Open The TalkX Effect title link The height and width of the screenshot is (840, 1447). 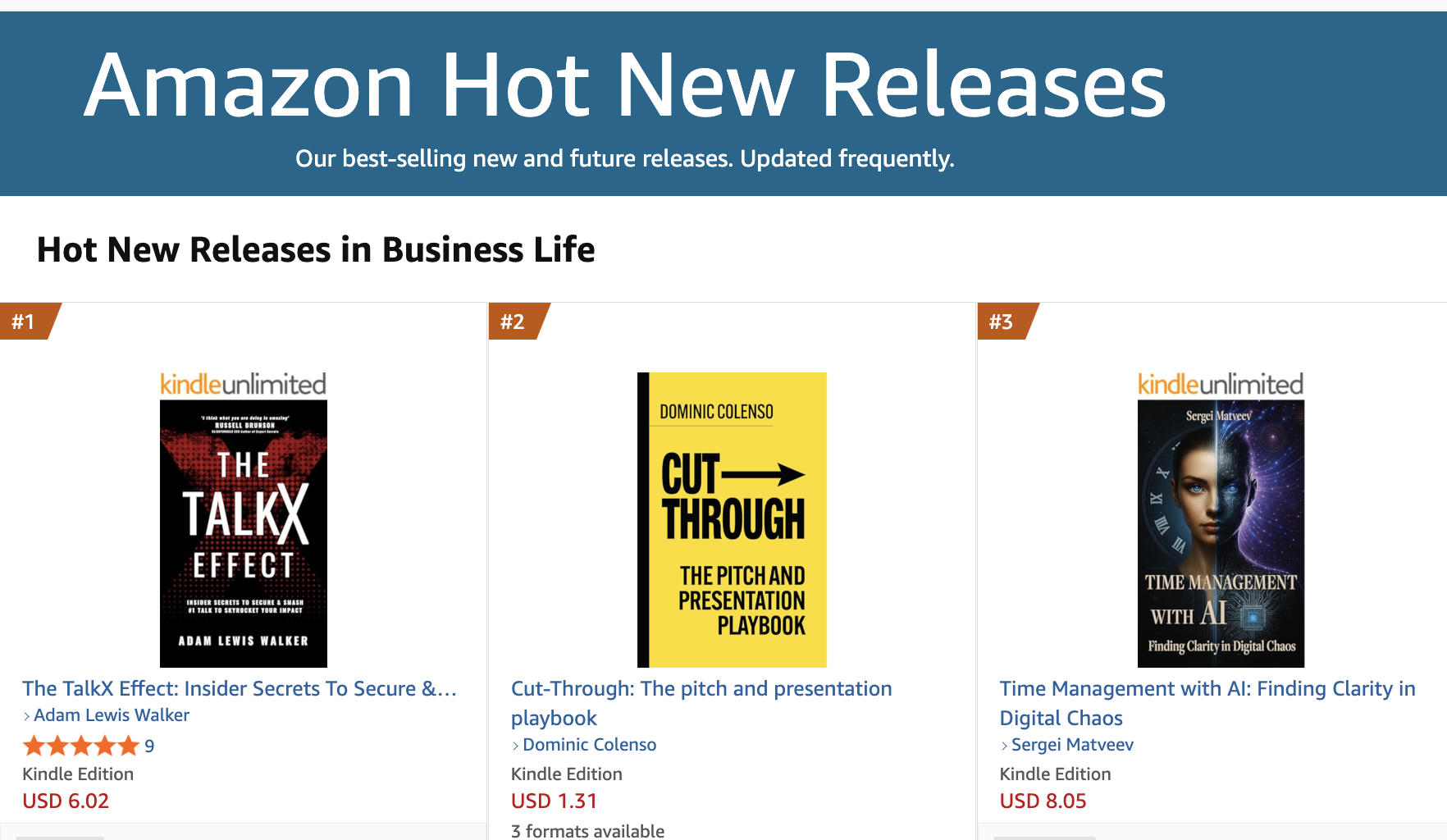tap(239, 689)
